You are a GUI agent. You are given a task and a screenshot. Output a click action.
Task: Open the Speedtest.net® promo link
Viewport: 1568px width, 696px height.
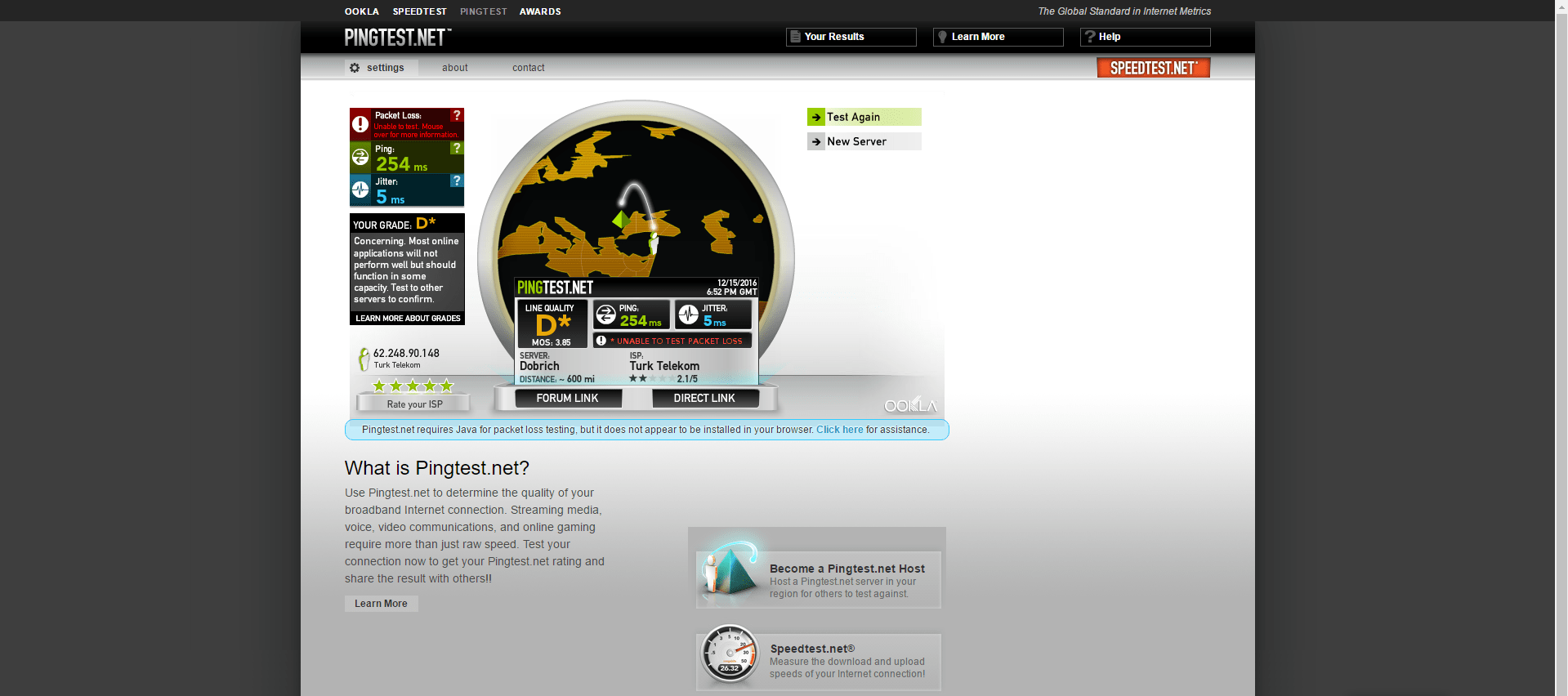tap(812, 649)
